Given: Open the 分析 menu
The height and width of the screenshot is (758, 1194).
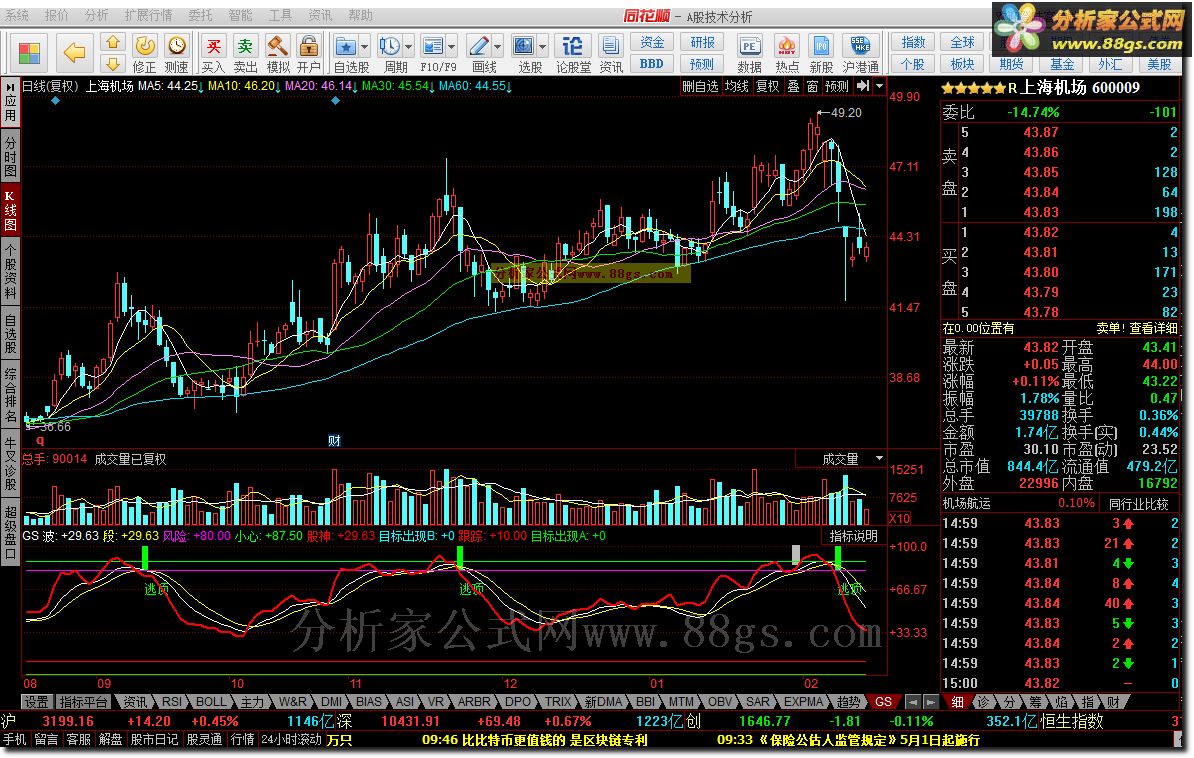Looking at the screenshot, I should tap(97, 15).
